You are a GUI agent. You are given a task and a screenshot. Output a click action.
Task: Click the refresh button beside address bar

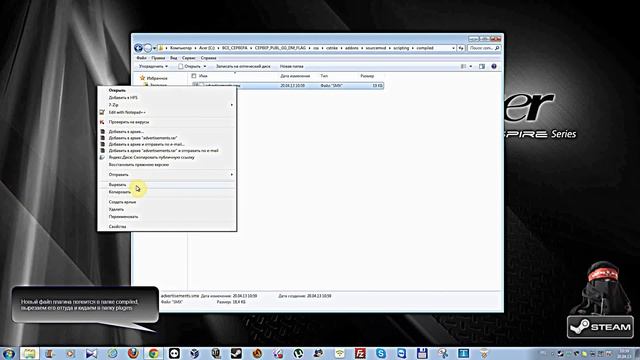click(461, 48)
